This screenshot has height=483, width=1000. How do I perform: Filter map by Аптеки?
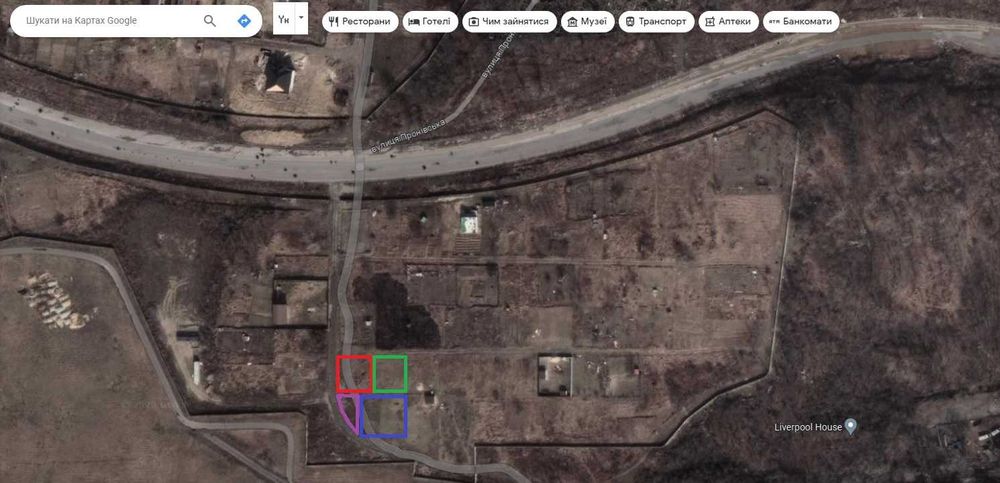click(x=728, y=22)
